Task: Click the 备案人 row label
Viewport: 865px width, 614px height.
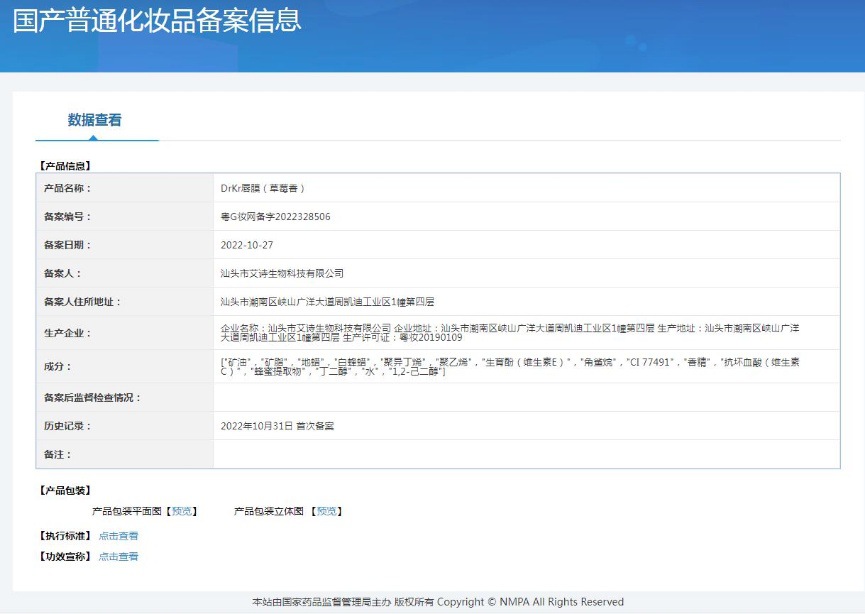Action: coord(62,274)
